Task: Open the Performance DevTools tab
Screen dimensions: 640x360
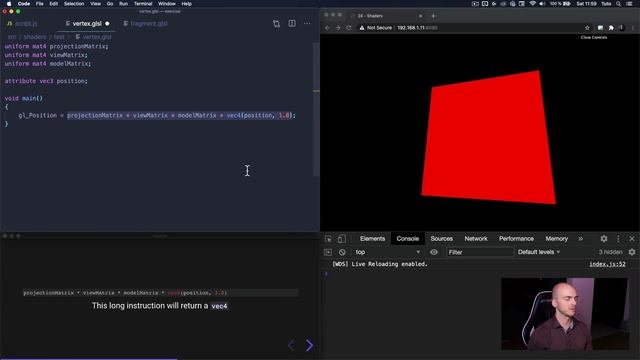Action: click(x=516, y=239)
